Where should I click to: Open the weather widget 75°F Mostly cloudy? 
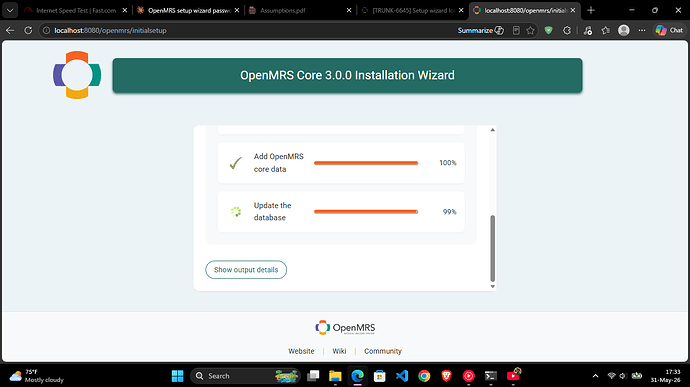click(37, 376)
